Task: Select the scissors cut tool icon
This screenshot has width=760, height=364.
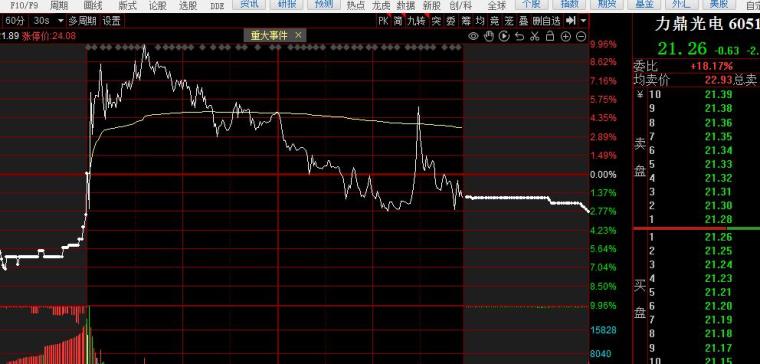Action: (535, 36)
